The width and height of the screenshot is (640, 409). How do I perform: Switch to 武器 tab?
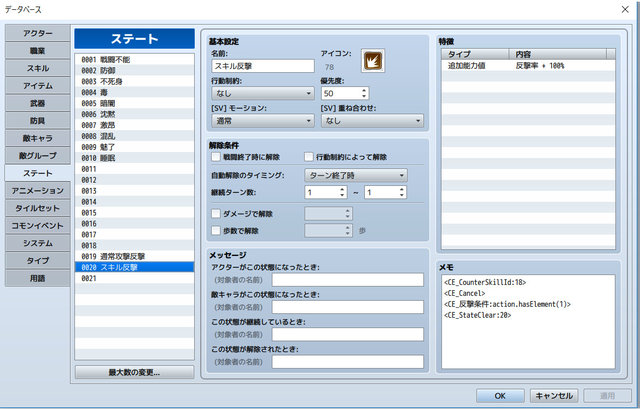click(x=38, y=103)
